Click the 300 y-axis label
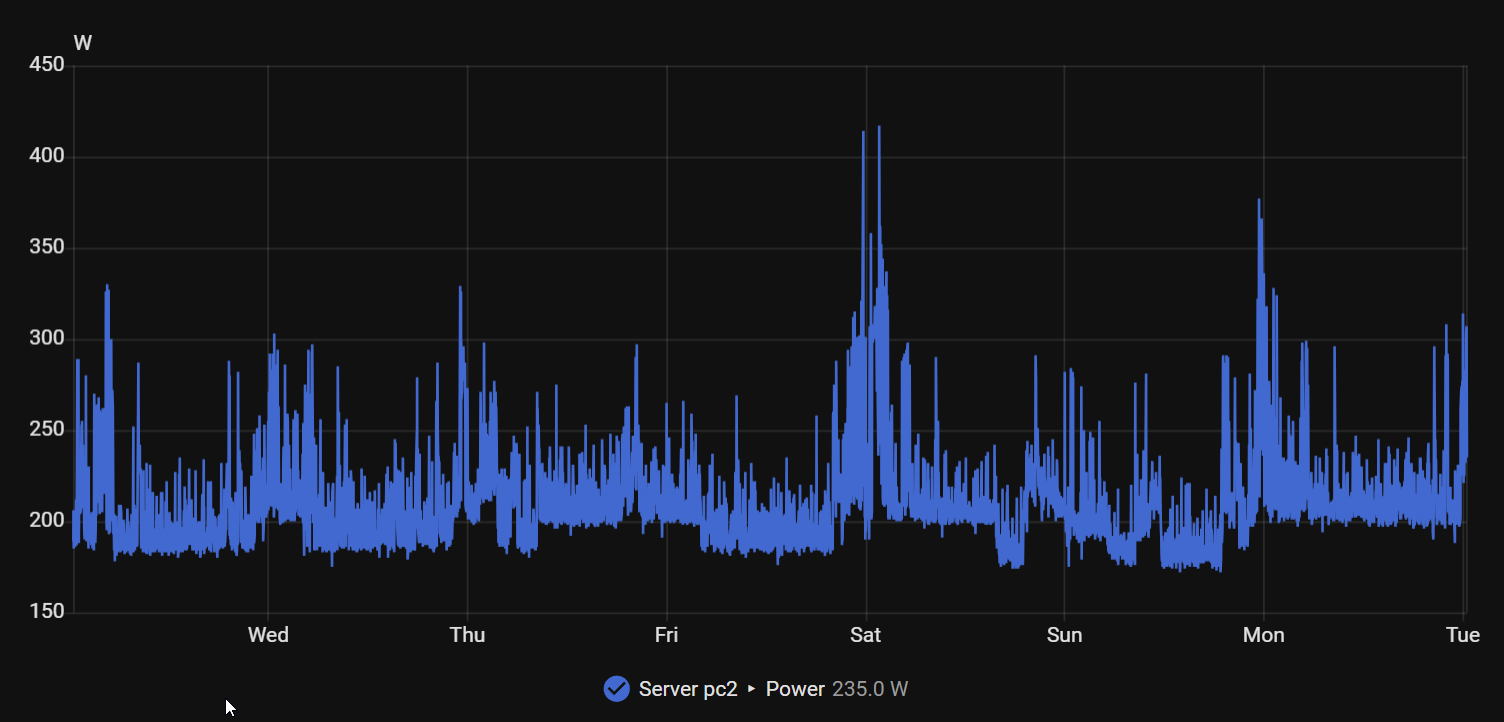 [48, 338]
